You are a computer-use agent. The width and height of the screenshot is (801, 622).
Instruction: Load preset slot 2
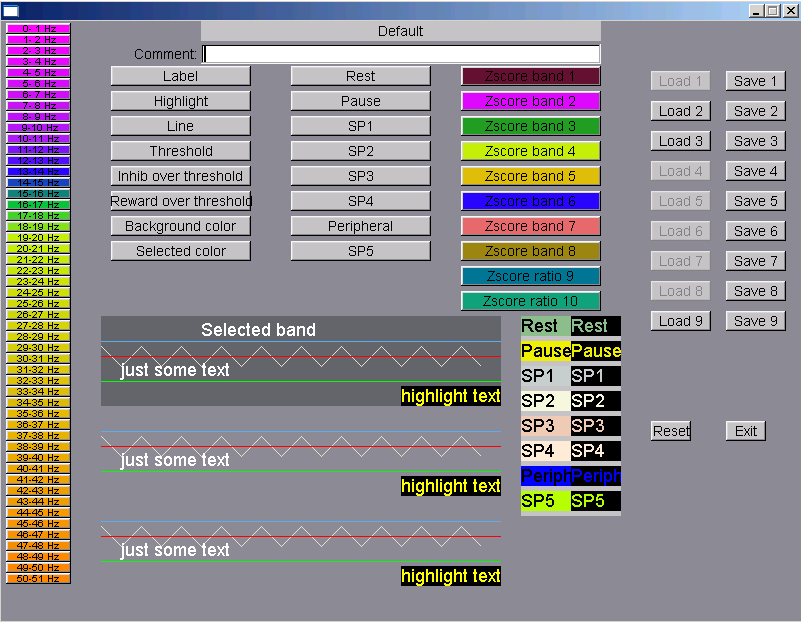tap(681, 111)
